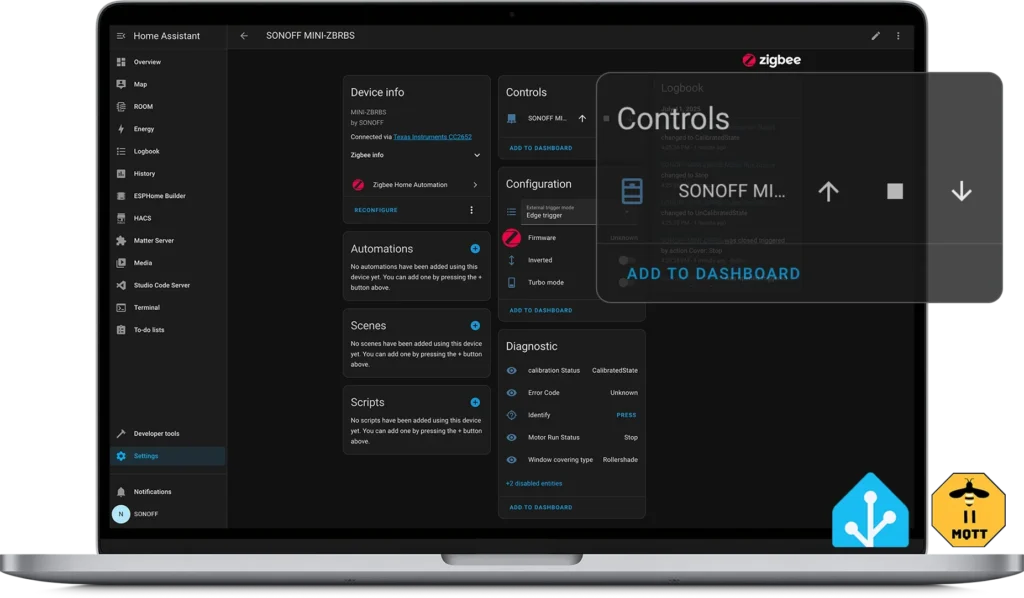Expand the Zigbee info section
The width and height of the screenshot is (1024, 598).
pyautogui.click(x=416, y=155)
